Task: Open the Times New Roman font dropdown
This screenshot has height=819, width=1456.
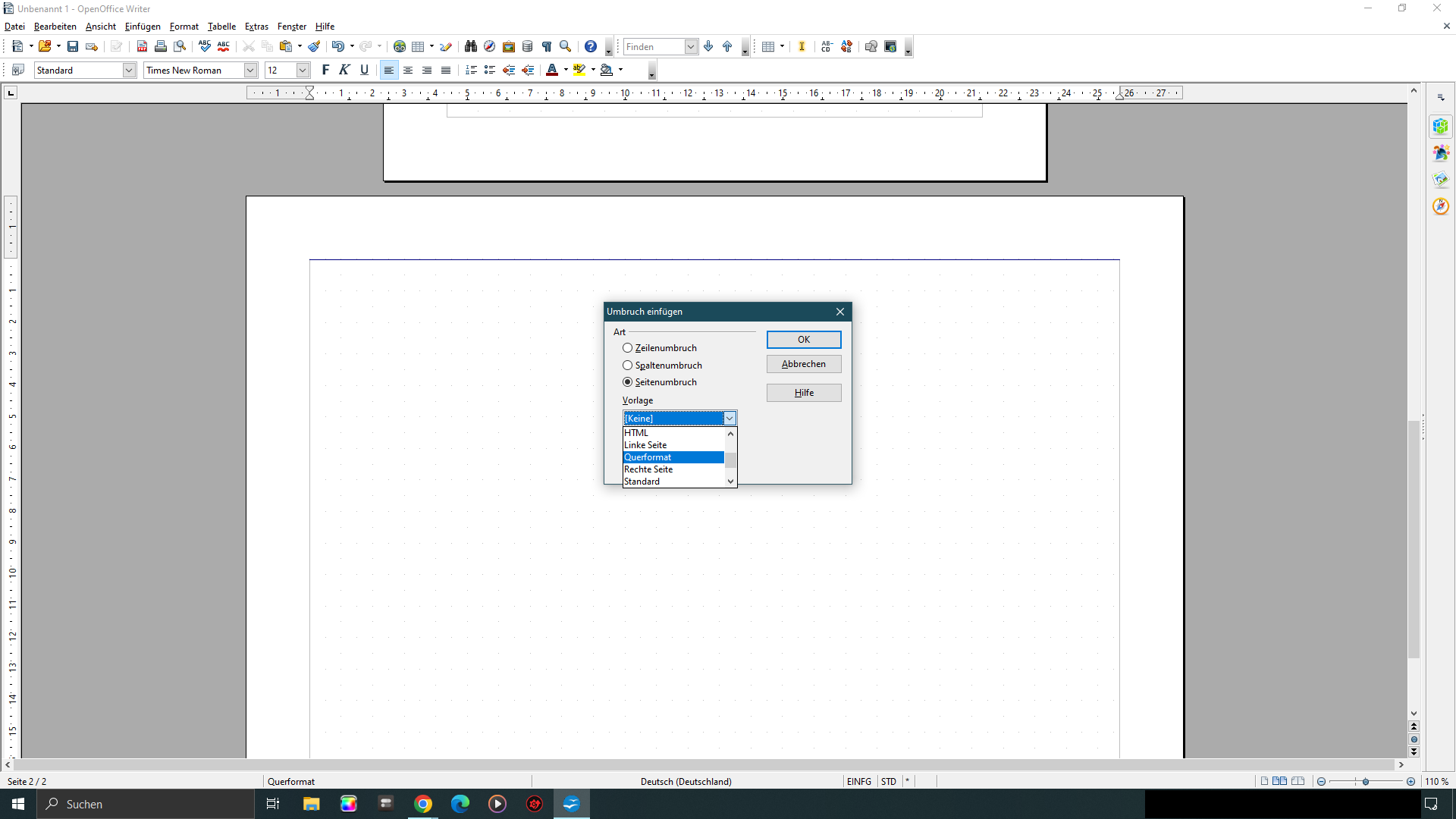Action: click(x=250, y=71)
